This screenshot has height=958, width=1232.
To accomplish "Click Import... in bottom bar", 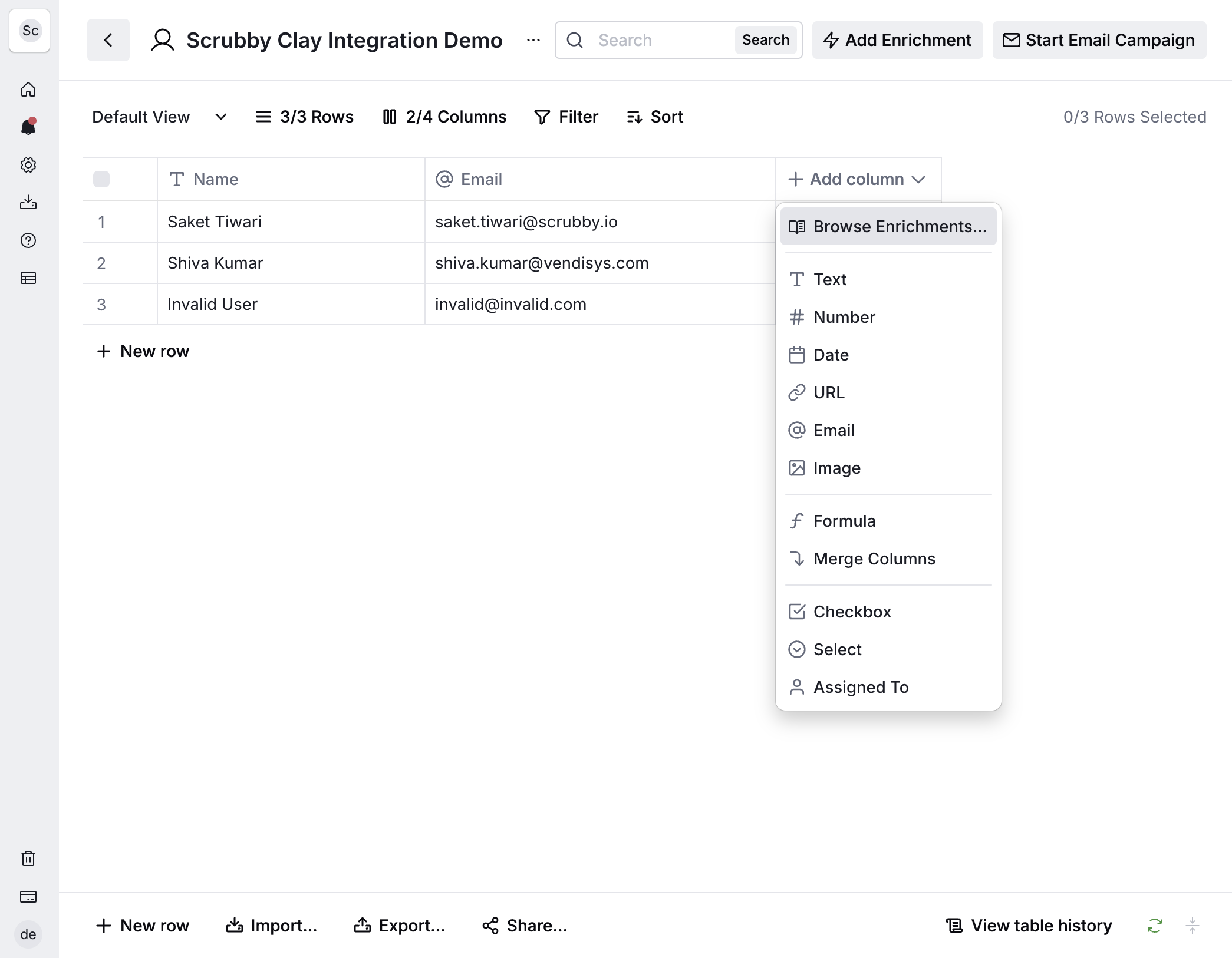I will pyautogui.click(x=271, y=926).
